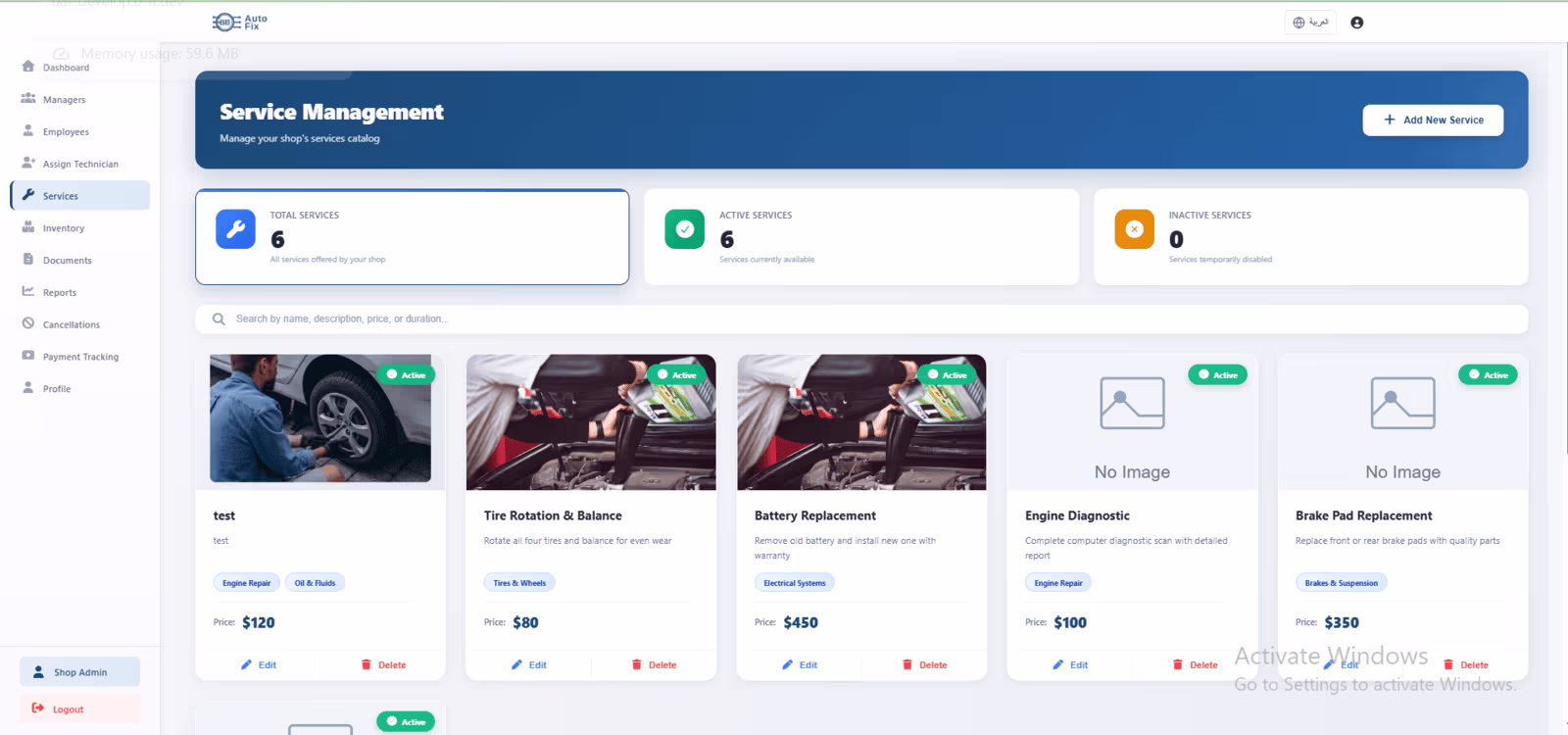Open Tire Rotation & Balance image
The image size is (1568, 735).
tap(591, 422)
